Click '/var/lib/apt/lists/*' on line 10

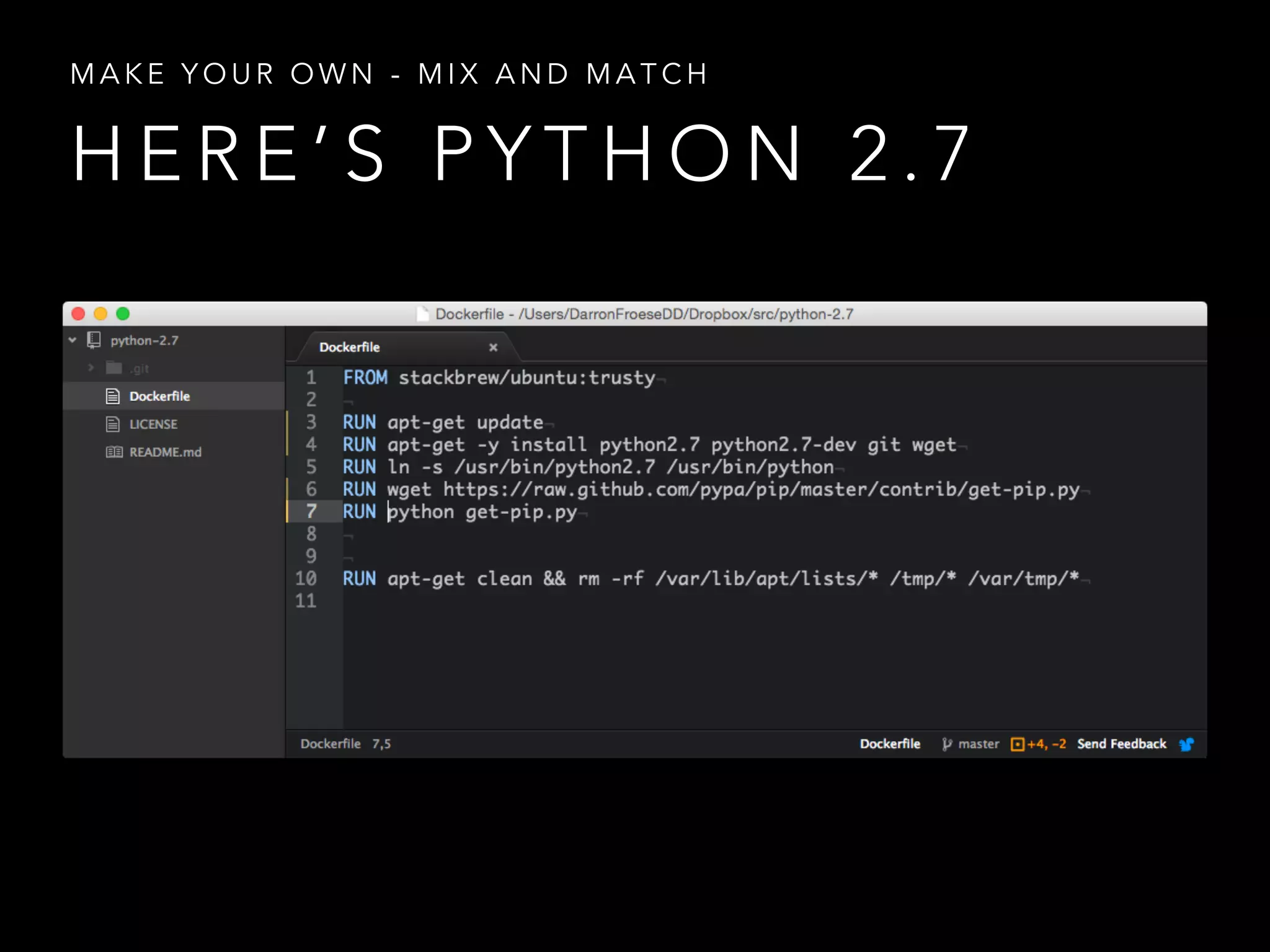[767, 578]
